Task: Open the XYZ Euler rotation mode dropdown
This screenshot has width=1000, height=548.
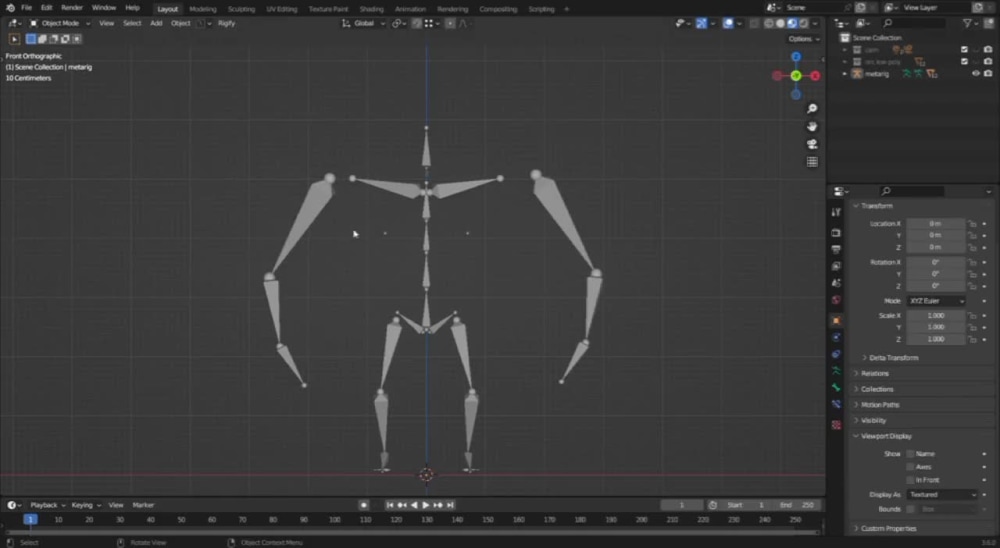Action: (x=936, y=301)
